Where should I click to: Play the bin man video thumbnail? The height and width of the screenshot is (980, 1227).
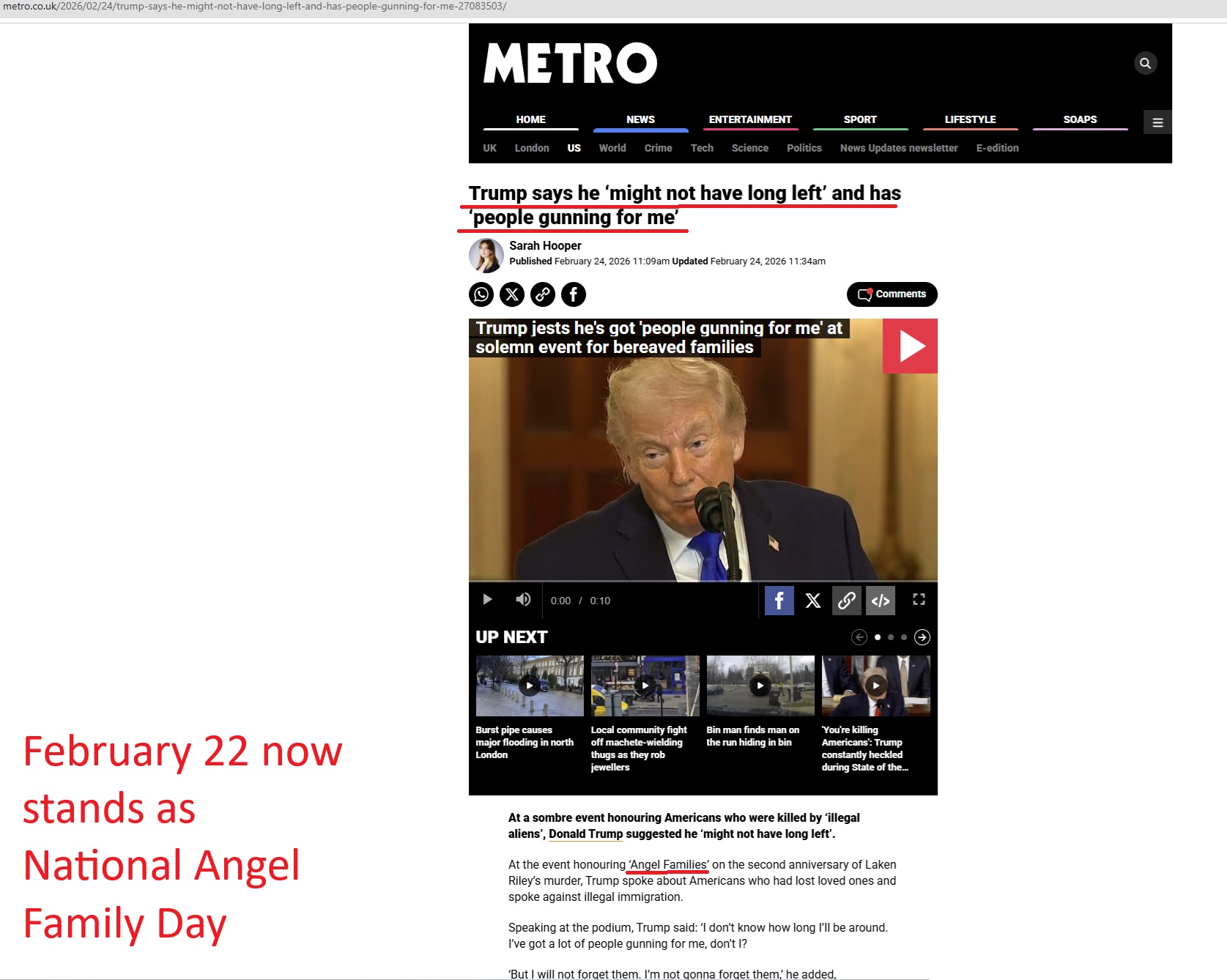(760, 686)
